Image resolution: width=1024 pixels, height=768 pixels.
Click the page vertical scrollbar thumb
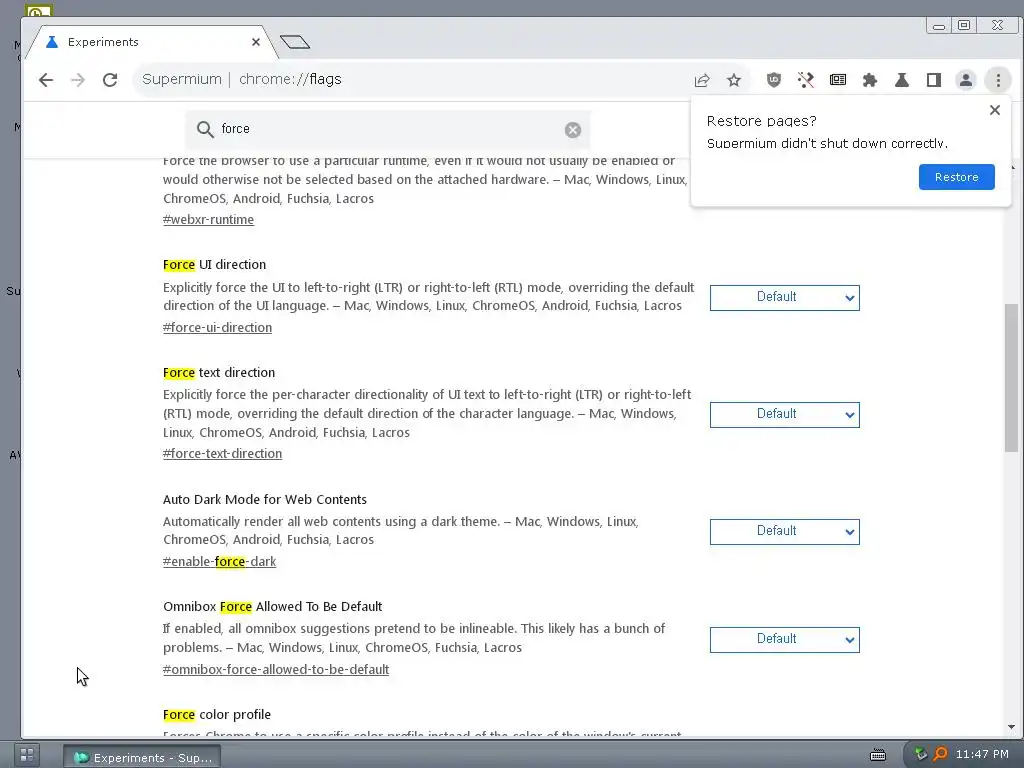point(1011,377)
